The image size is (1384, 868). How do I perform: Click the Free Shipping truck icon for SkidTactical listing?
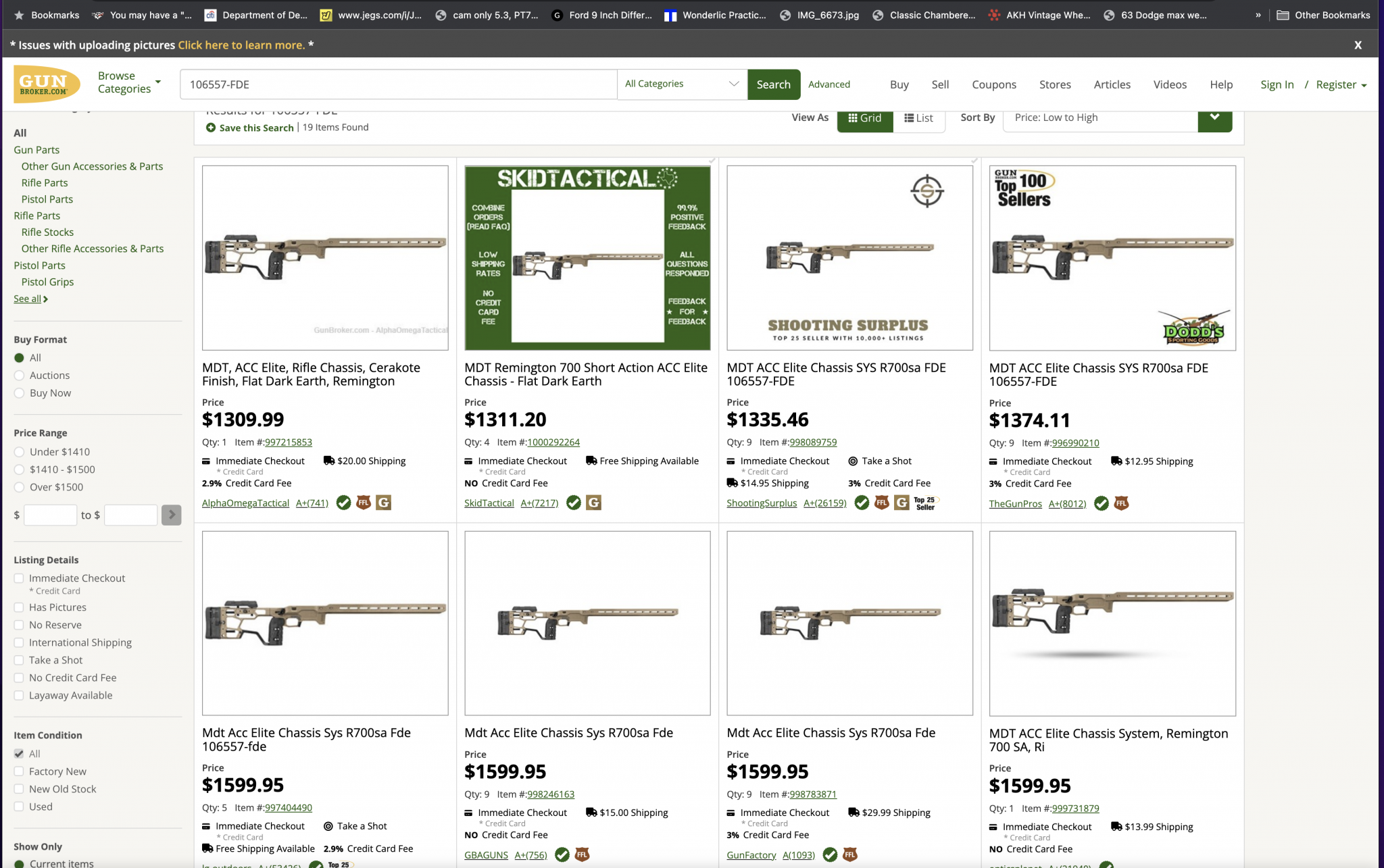(x=591, y=460)
